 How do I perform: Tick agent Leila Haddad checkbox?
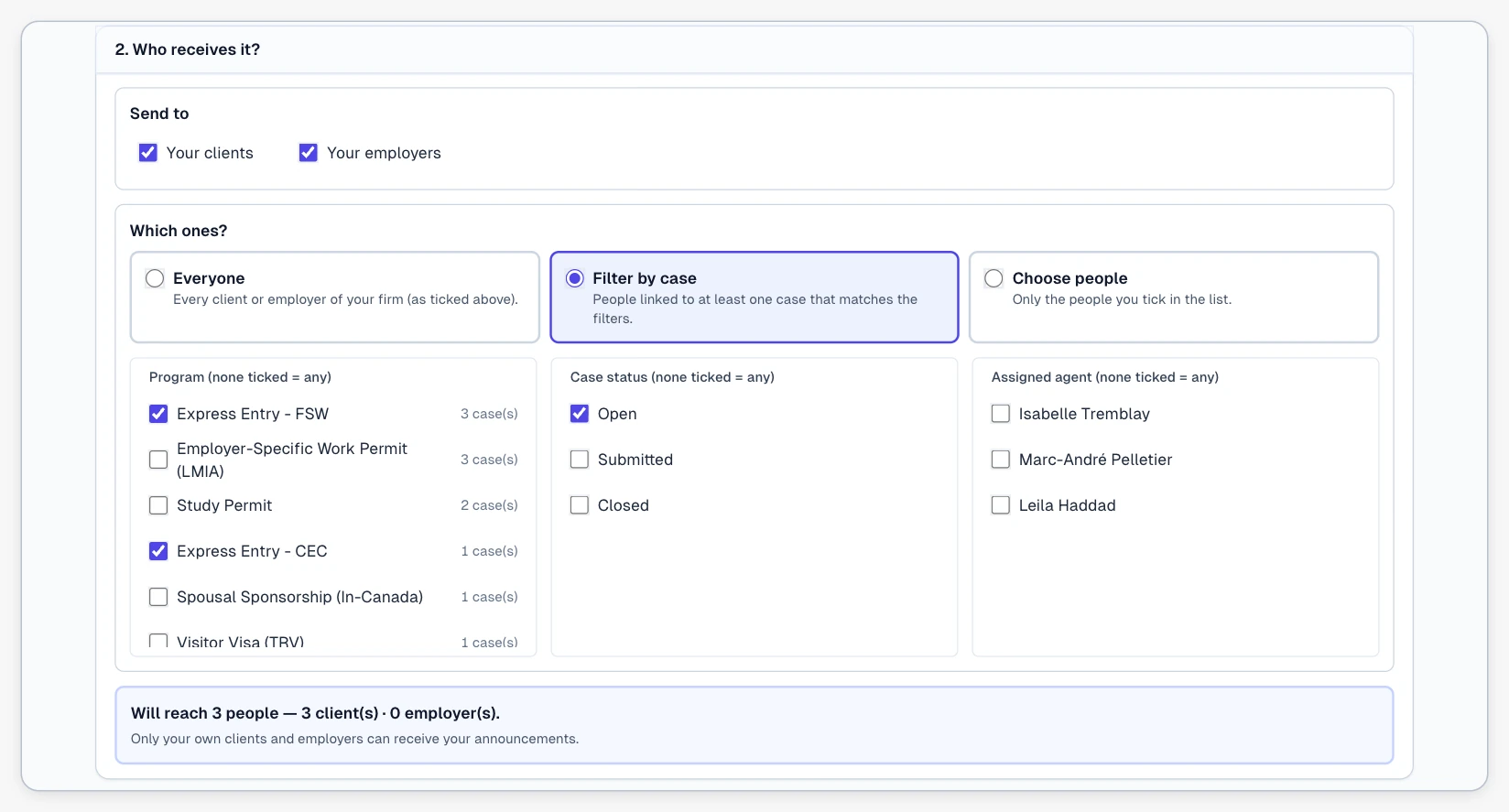coord(1001,505)
